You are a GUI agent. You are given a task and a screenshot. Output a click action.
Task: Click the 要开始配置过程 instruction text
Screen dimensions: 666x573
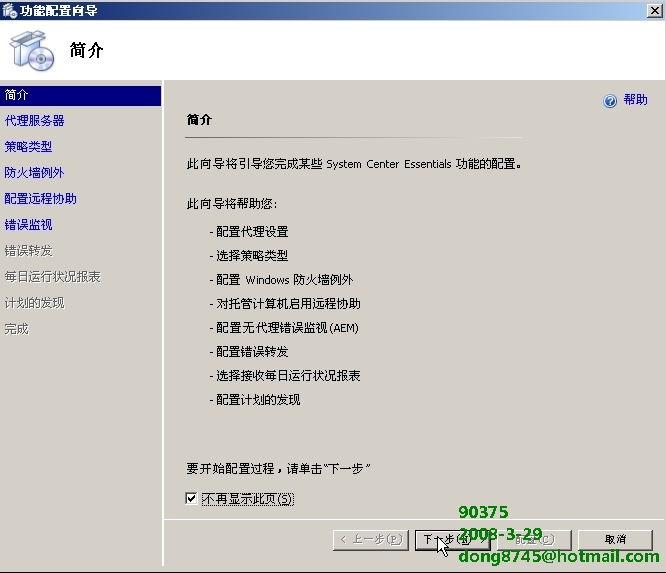coord(278,469)
